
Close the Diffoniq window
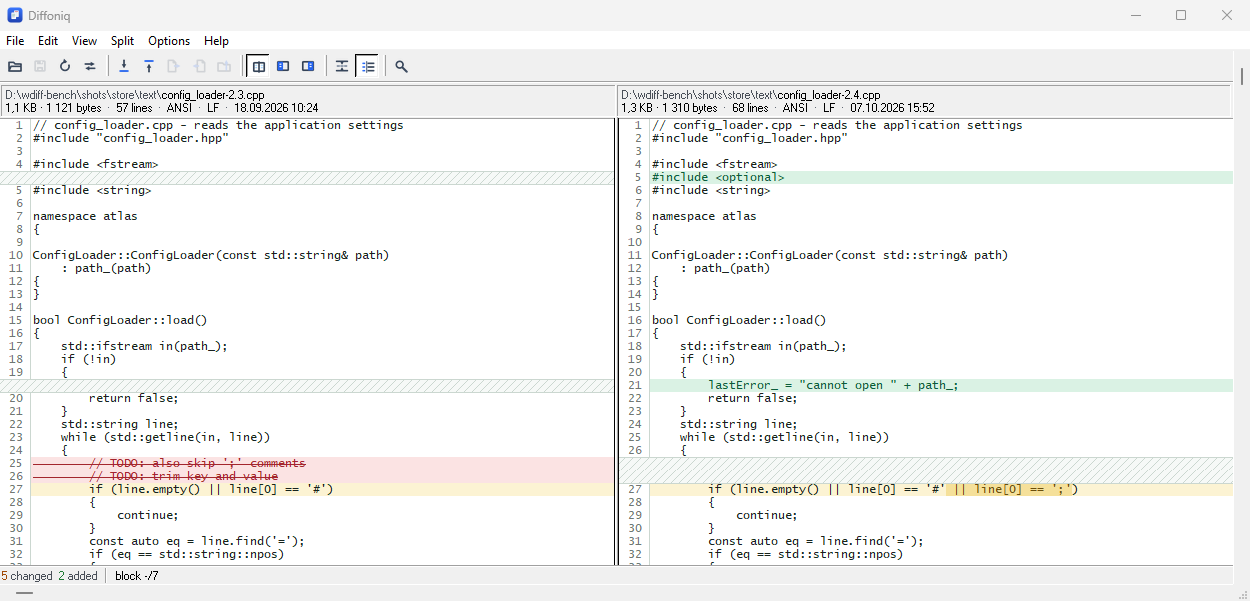pos(1227,15)
